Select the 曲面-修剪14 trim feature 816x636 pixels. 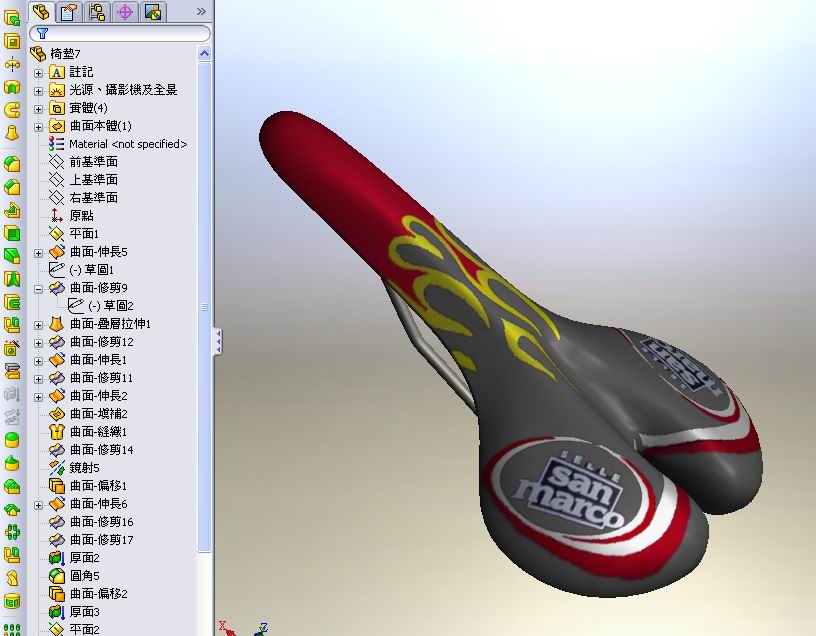pyautogui.click(x=91, y=450)
